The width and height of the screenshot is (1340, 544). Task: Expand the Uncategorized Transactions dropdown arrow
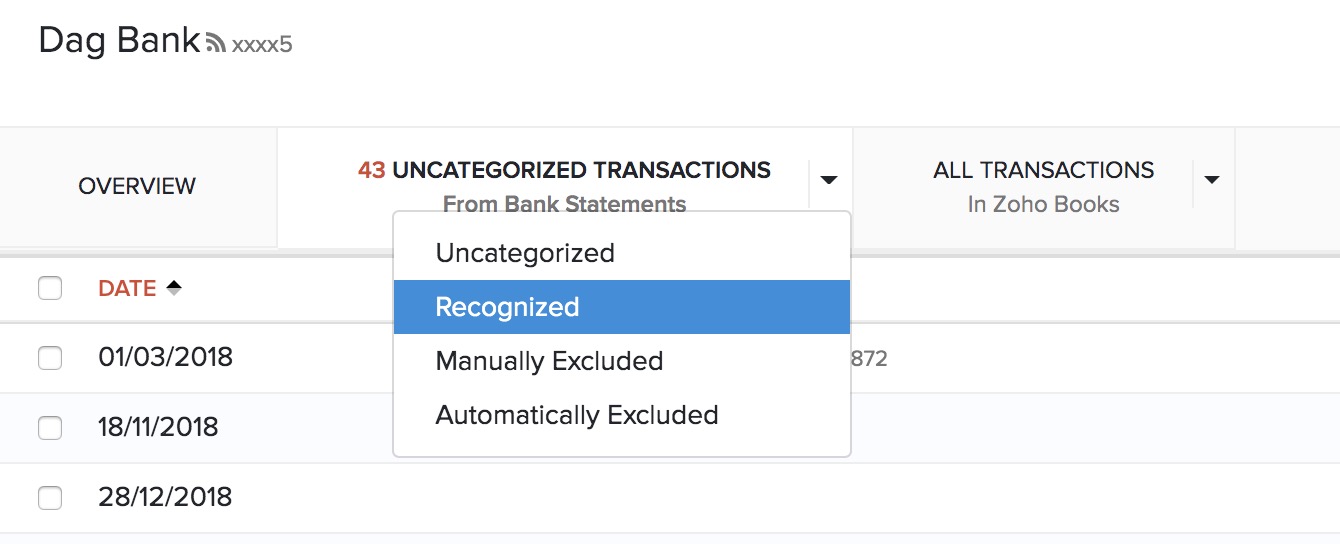click(828, 180)
